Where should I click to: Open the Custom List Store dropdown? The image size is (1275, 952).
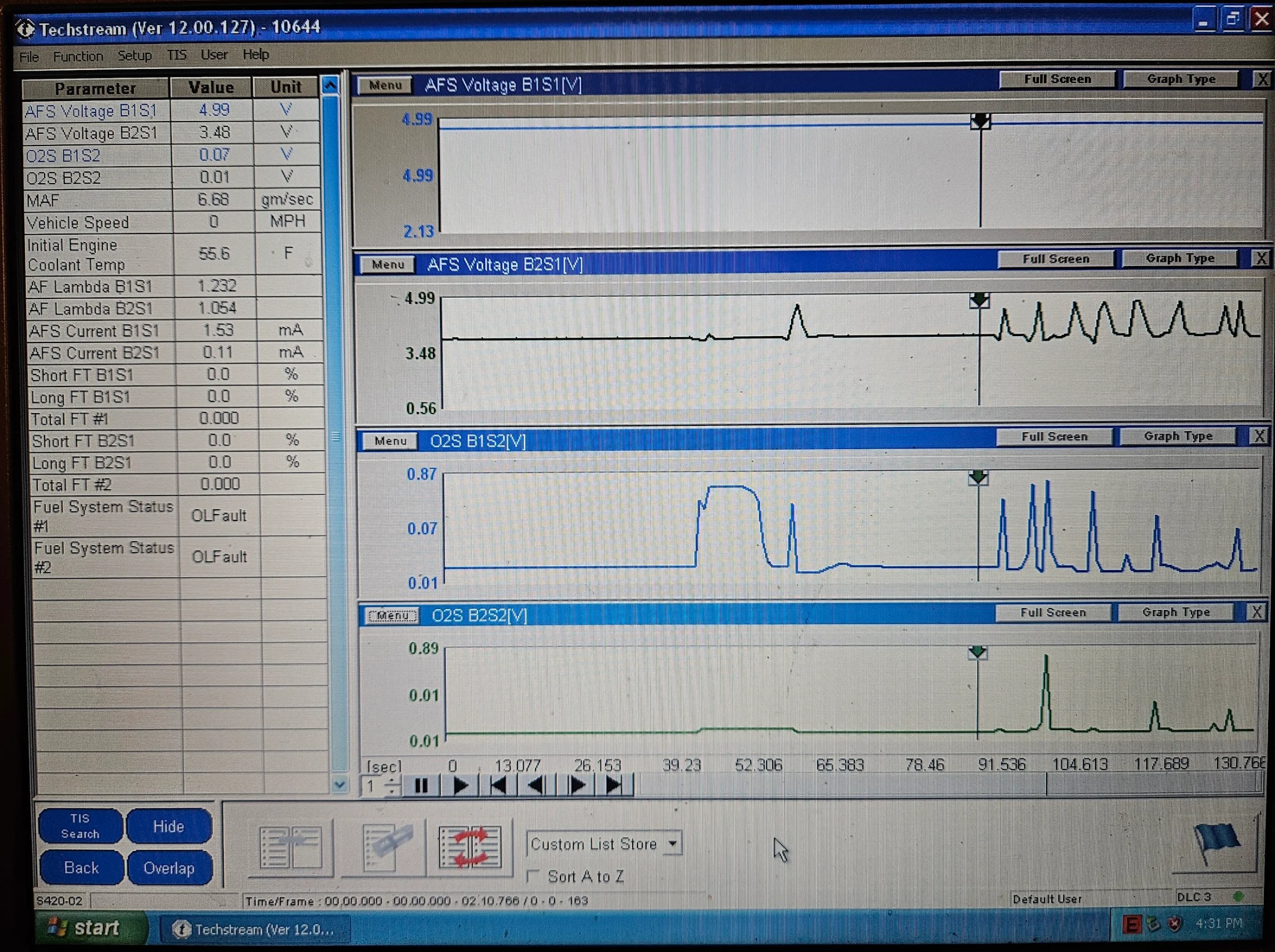click(672, 844)
